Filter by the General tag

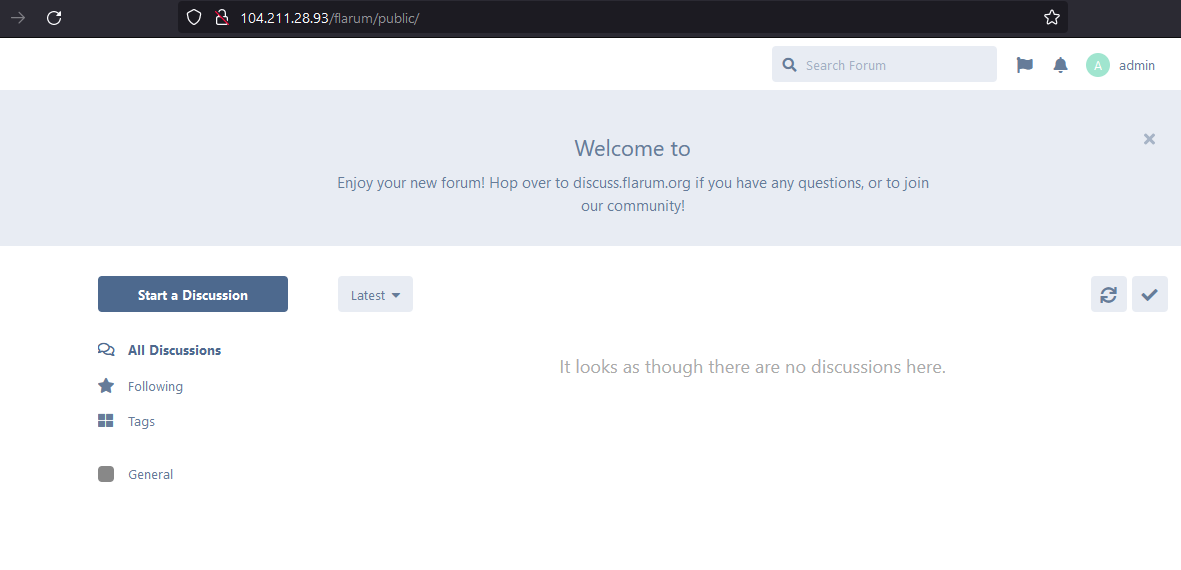click(x=150, y=474)
